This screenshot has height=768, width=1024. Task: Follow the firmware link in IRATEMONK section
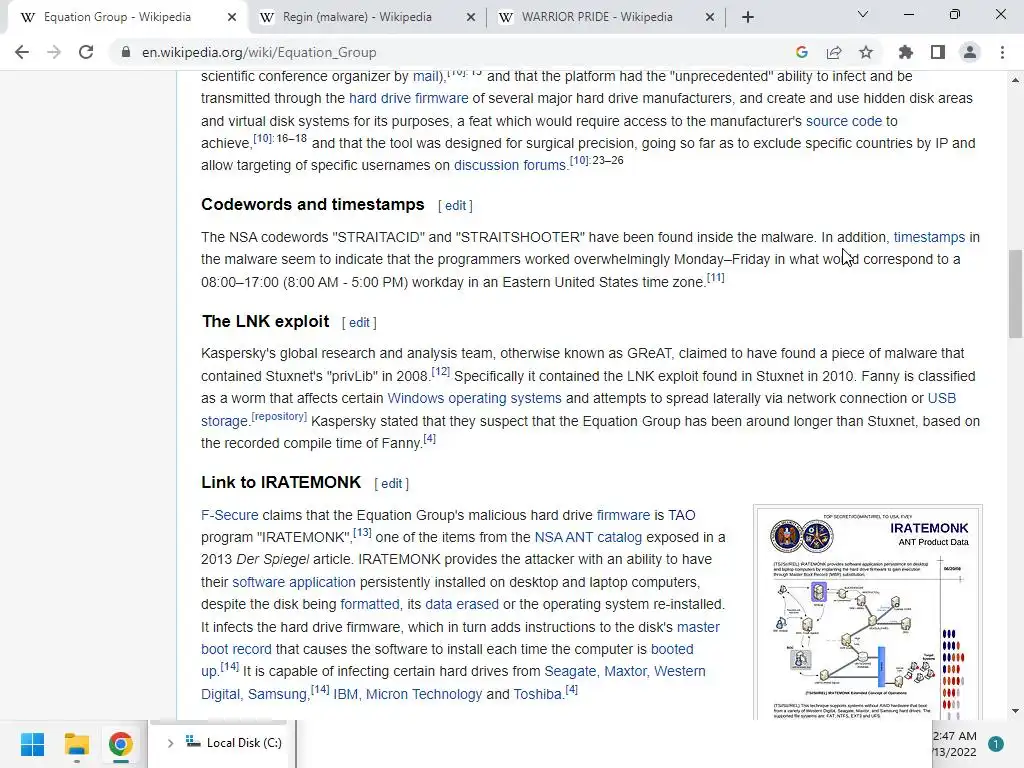click(623, 515)
